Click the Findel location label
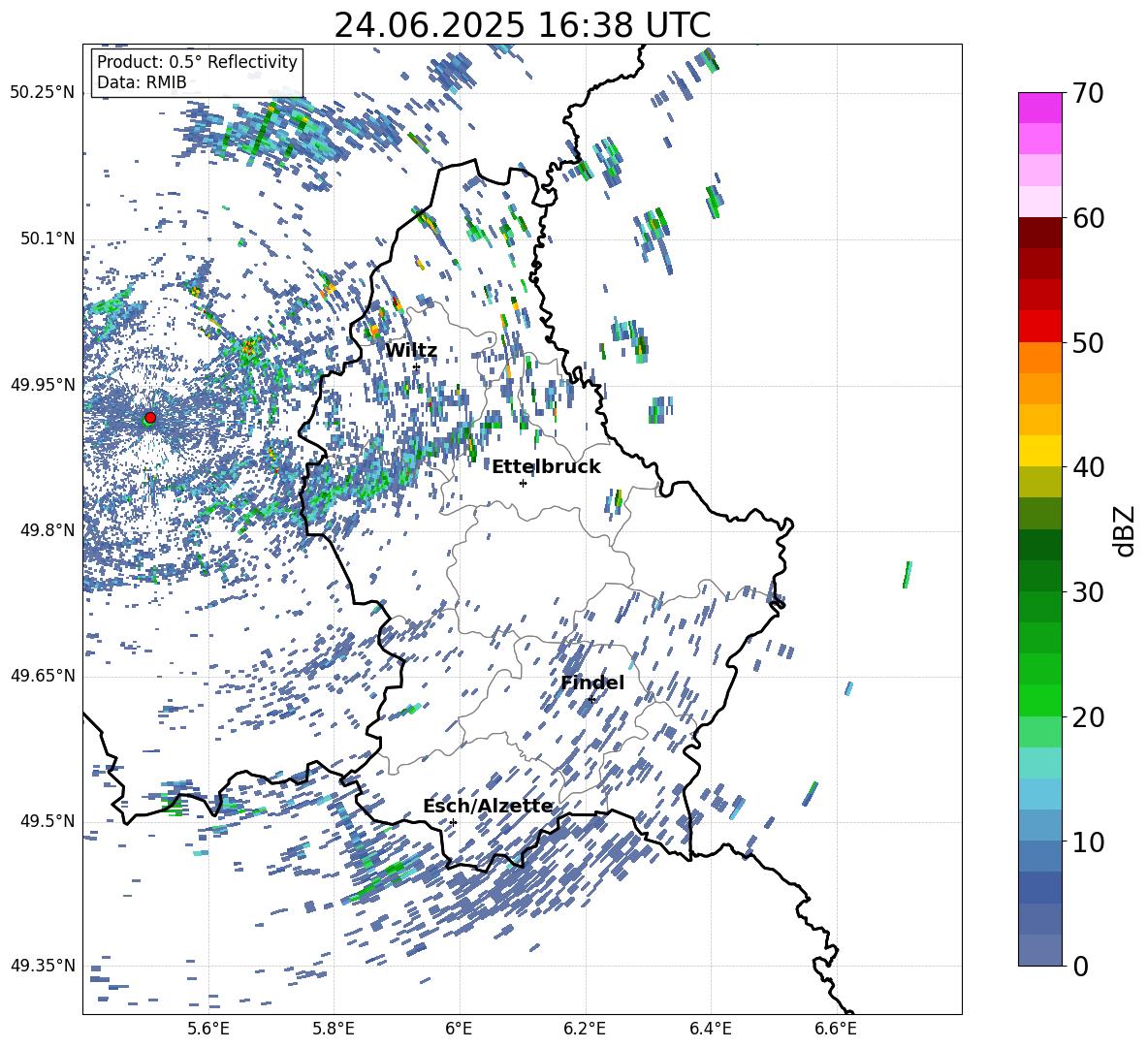This screenshot has width=1148, height=1048. click(592, 683)
